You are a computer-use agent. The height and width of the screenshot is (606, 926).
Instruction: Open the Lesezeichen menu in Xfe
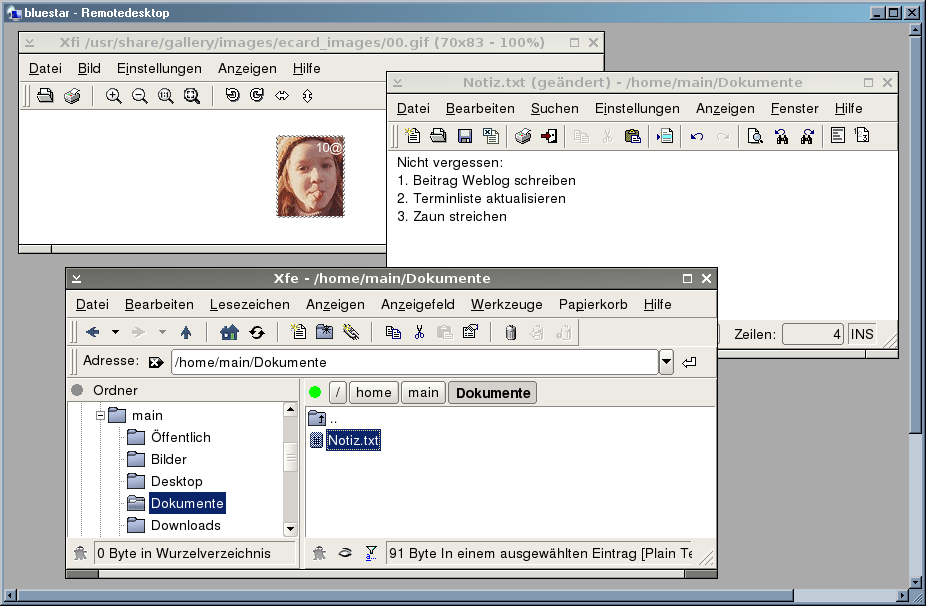tap(250, 304)
